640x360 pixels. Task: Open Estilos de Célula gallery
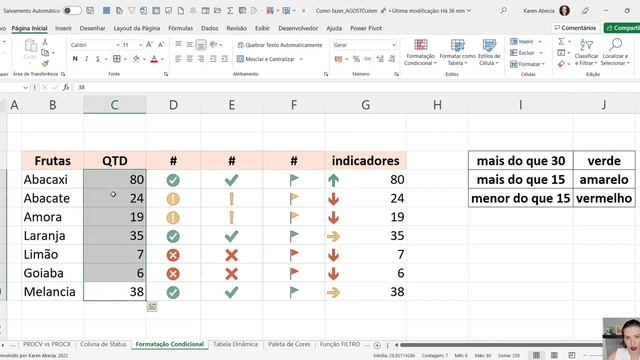click(489, 52)
